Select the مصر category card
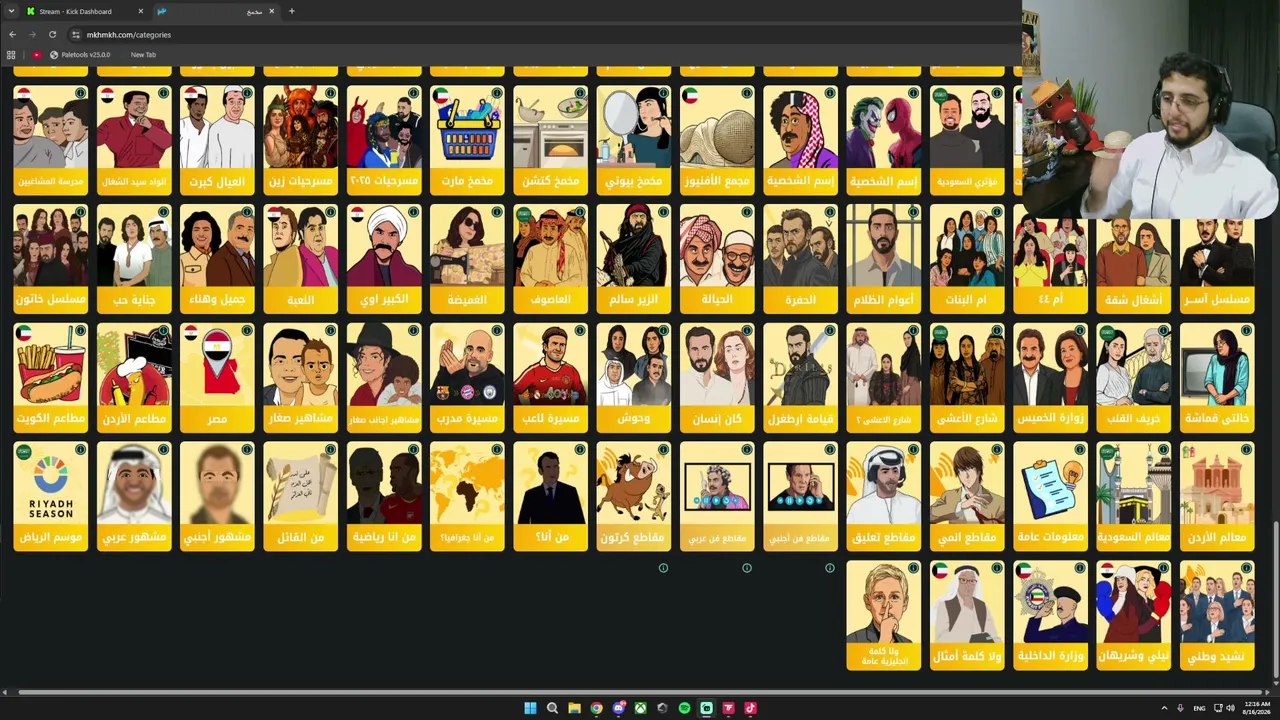The width and height of the screenshot is (1280, 720). pyautogui.click(x=217, y=377)
